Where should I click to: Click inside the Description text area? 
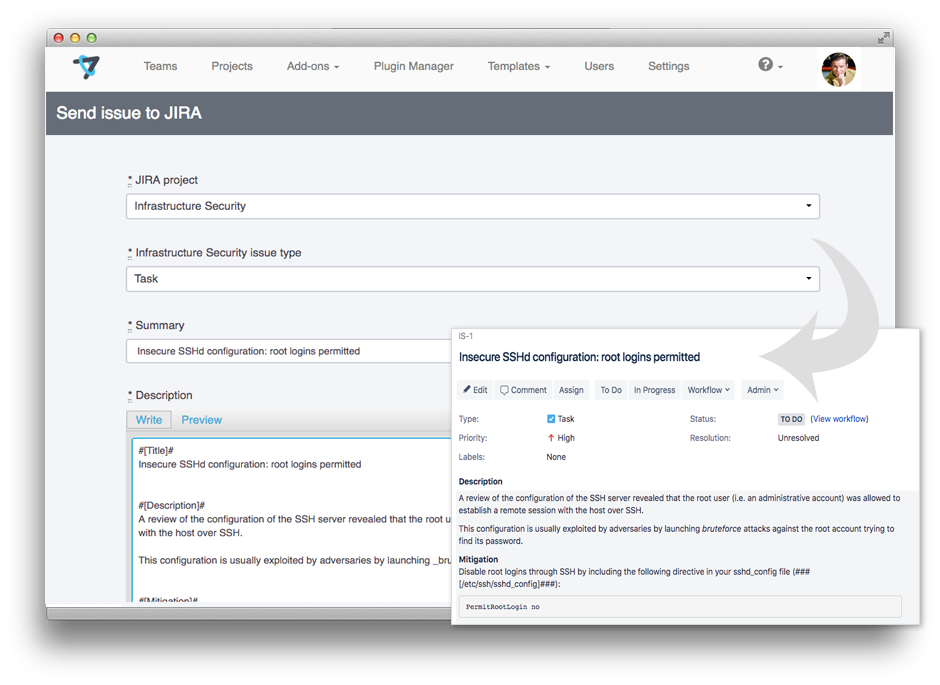pyautogui.click(x=292, y=520)
